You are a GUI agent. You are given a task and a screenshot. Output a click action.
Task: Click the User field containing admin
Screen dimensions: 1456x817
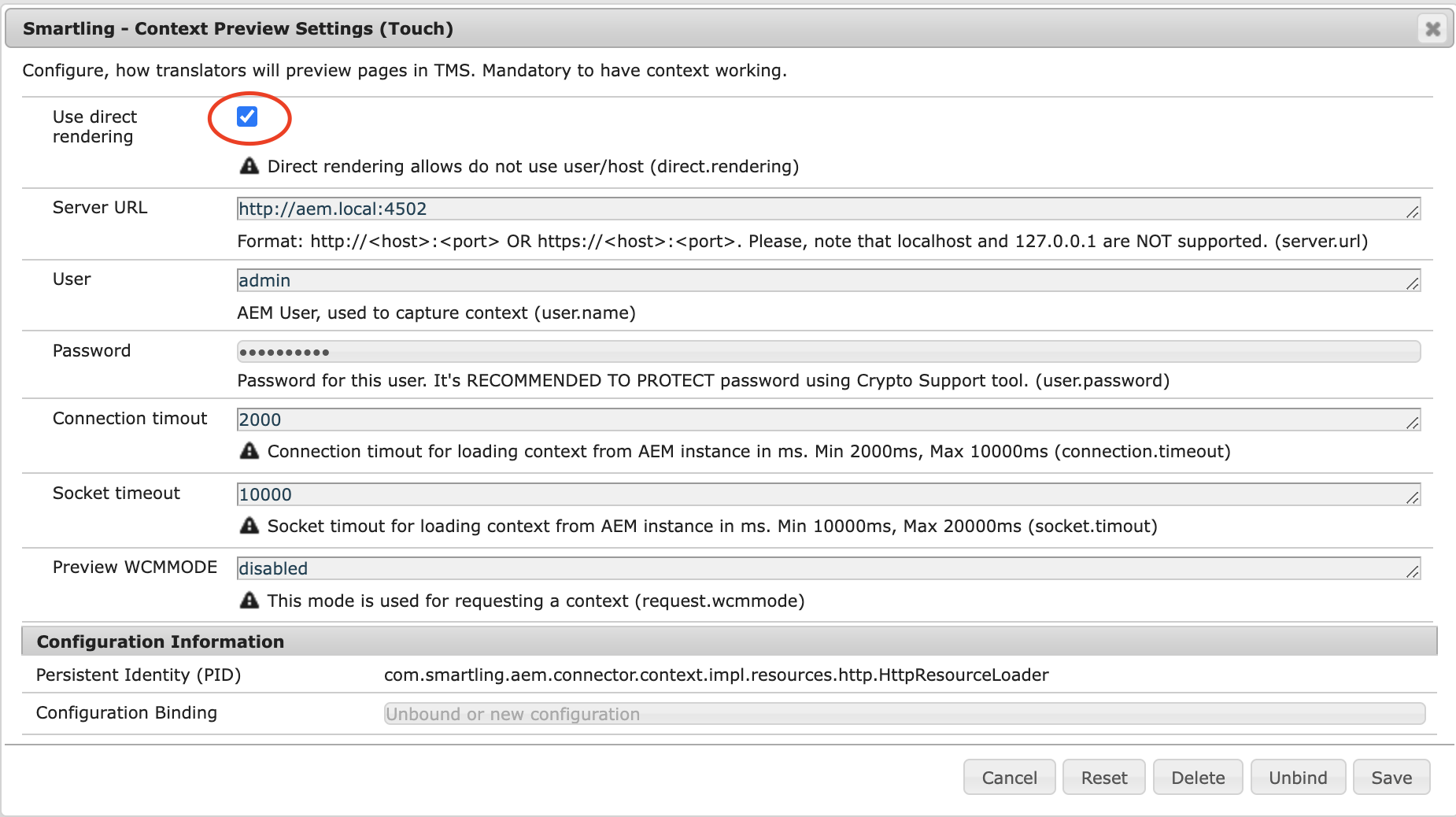point(829,280)
